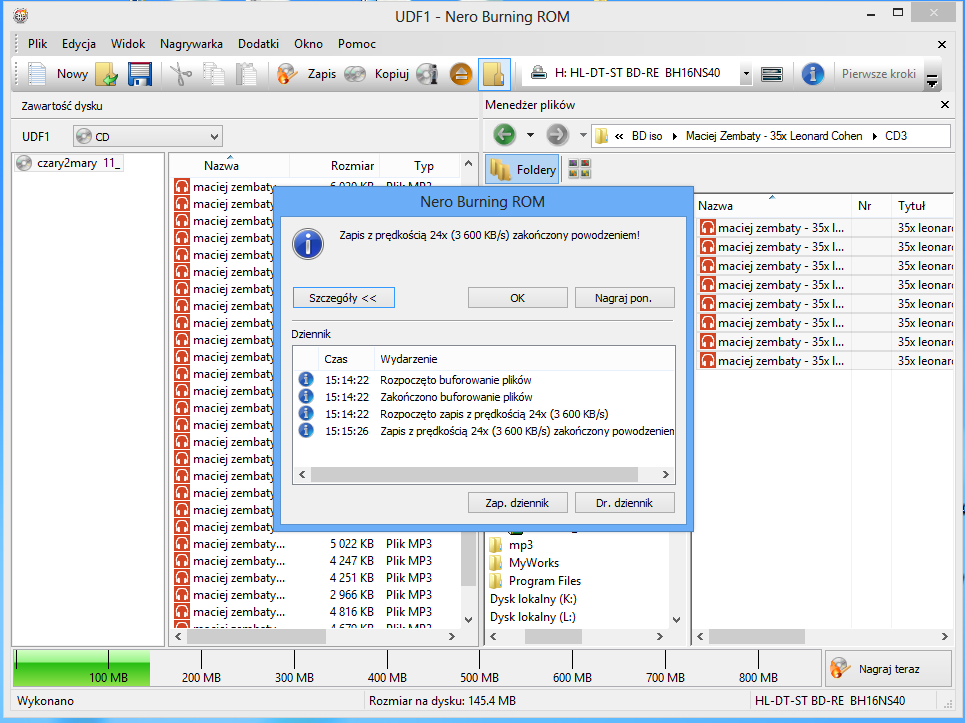
Task: Click Nagraj pon. to burn again
Action: pyautogui.click(x=625, y=298)
